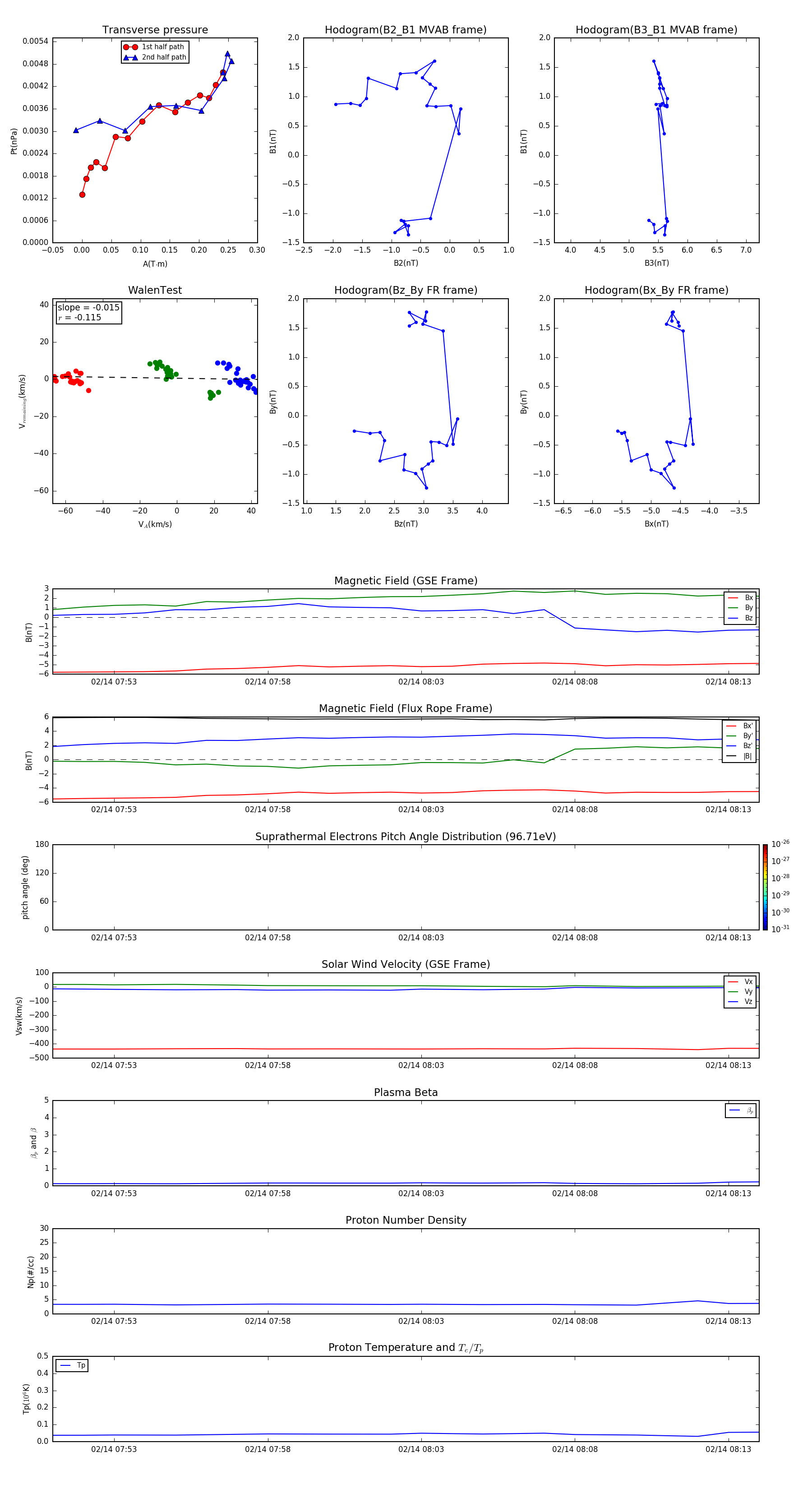Click the "V_A(km/s)" x-axis label

tap(155, 525)
